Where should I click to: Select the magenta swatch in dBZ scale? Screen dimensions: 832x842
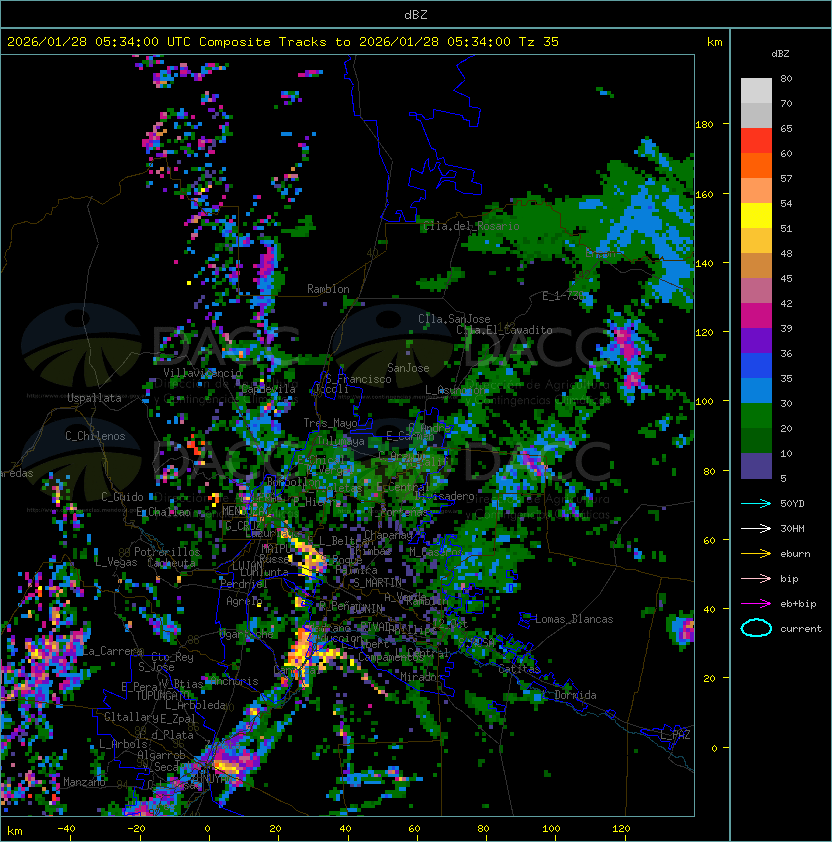click(x=756, y=316)
